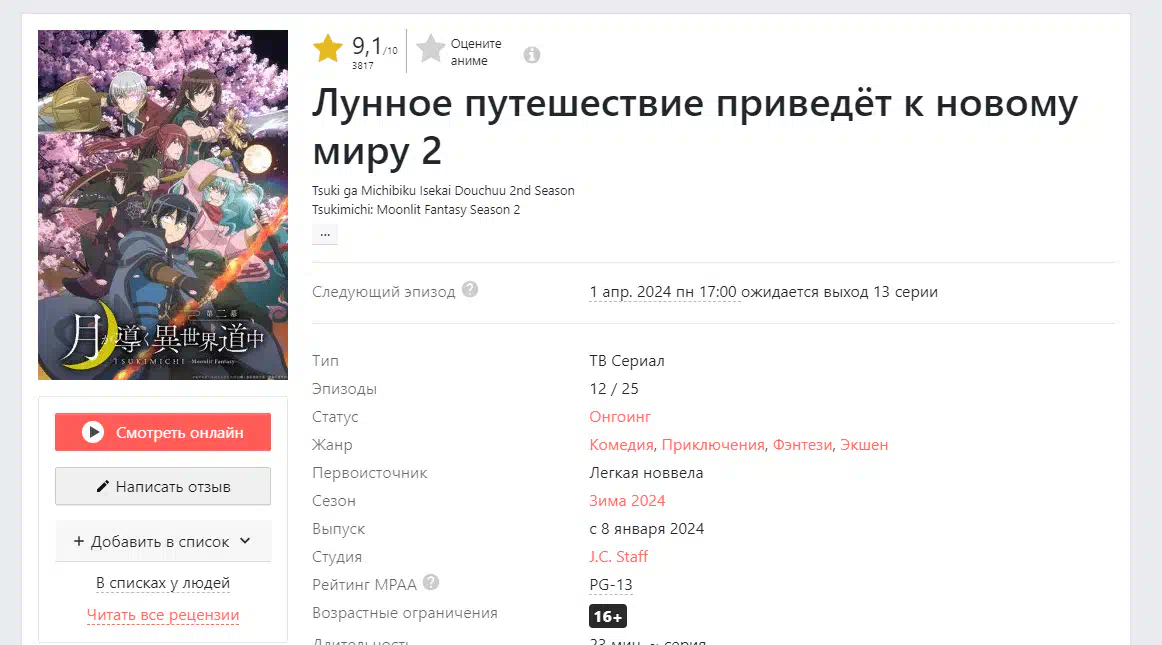Click the ТВ Сериал type value
Viewport: 1162px width, 645px height.
(x=627, y=361)
